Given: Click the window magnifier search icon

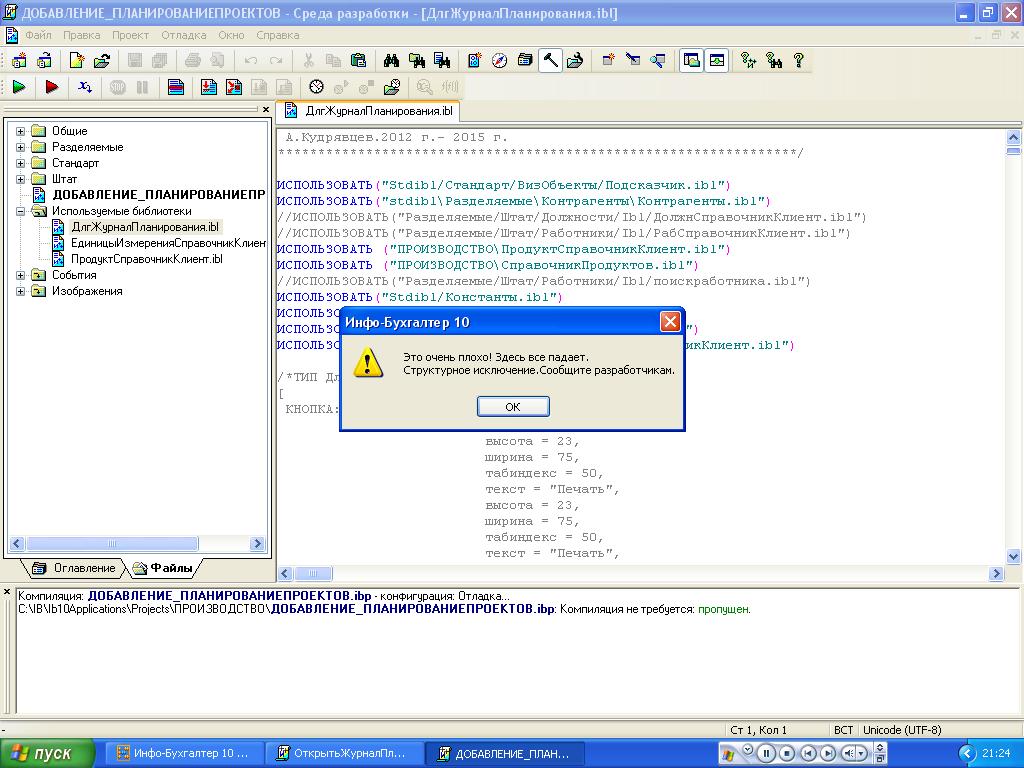Looking at the screenshot, I should tap(658, 61).
